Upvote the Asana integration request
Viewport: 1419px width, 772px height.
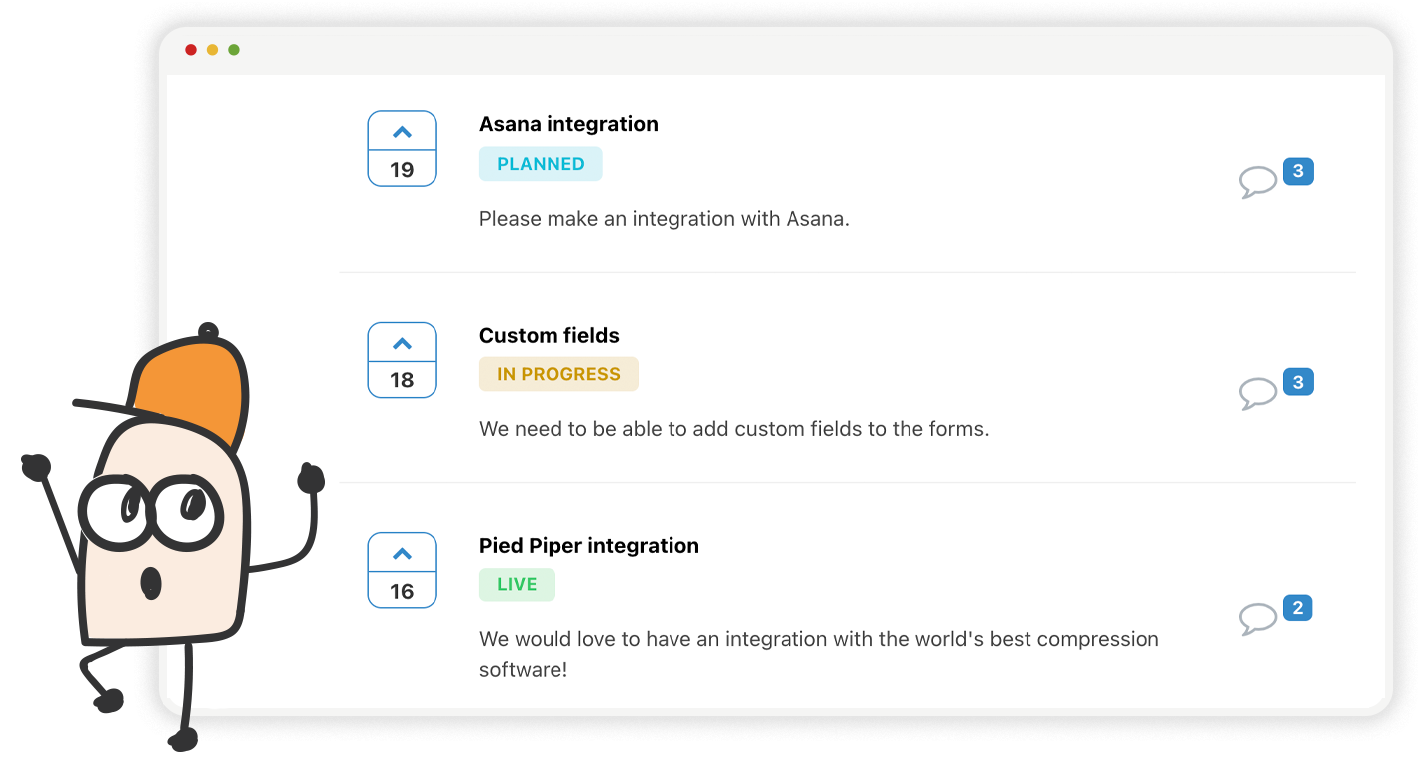[402, 132]
